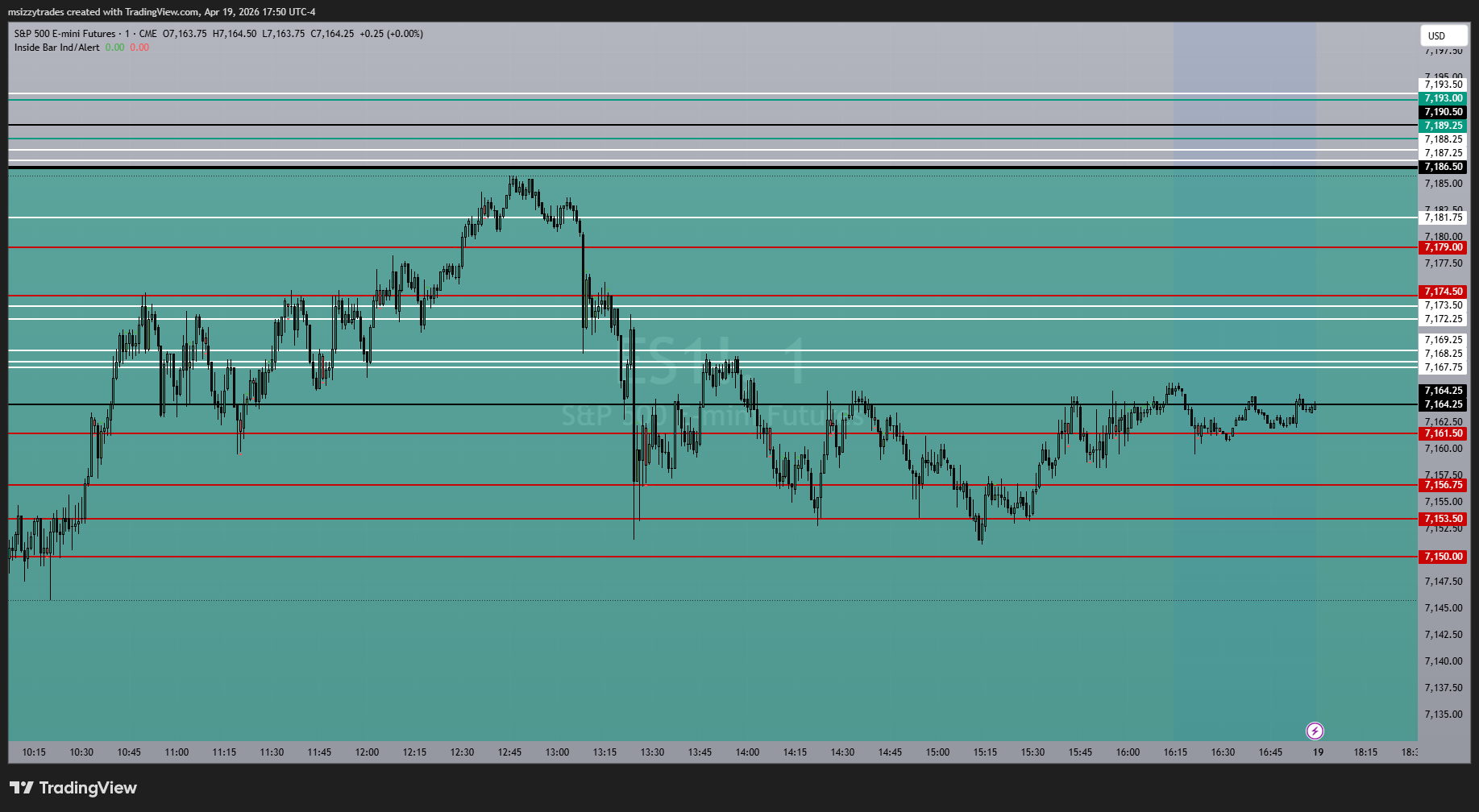
Task: Click the 10:45 time axis label
Action: [x=129, y=752]
